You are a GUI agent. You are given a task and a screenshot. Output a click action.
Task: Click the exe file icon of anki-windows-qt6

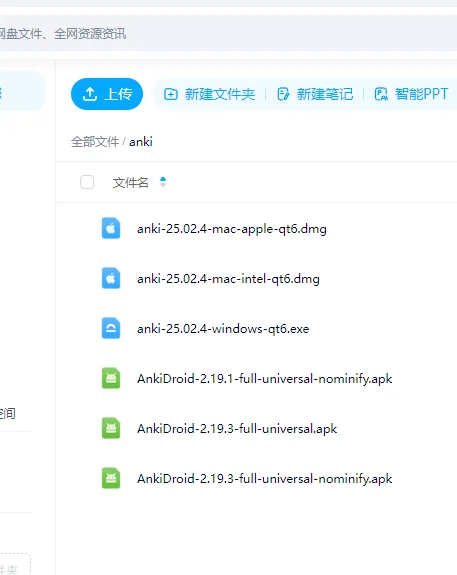(111, 328)
